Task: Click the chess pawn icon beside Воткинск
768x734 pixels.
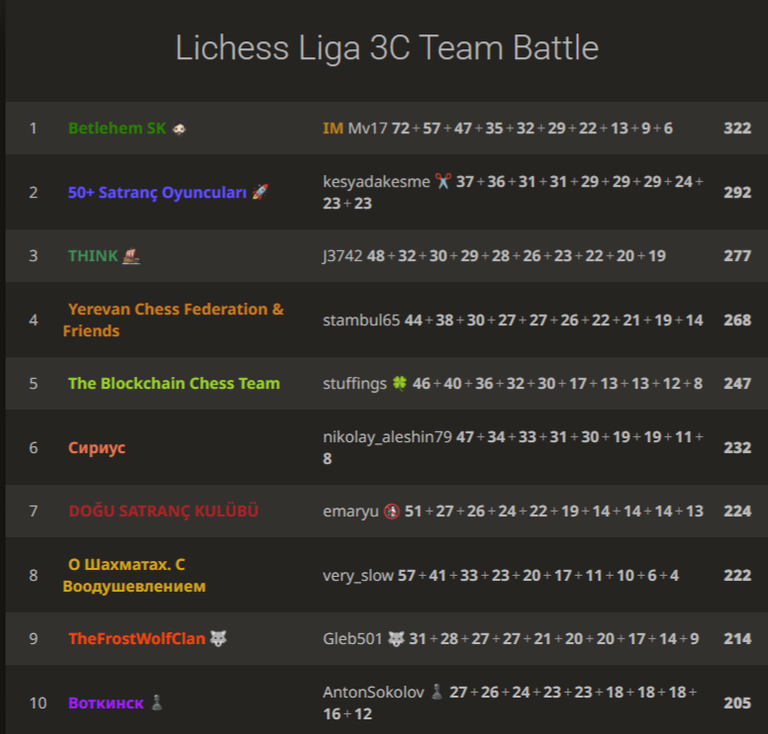Action: 157,702
